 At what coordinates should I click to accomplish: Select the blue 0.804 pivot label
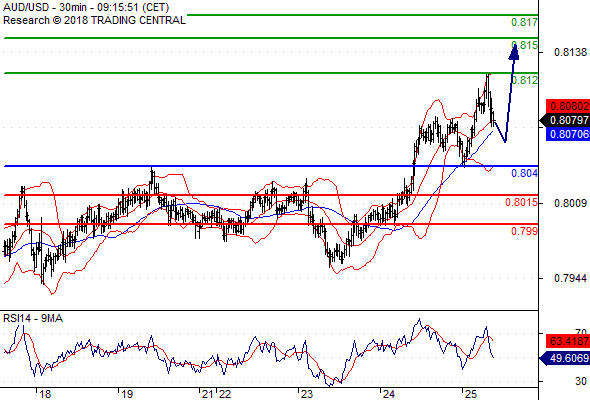524,173
